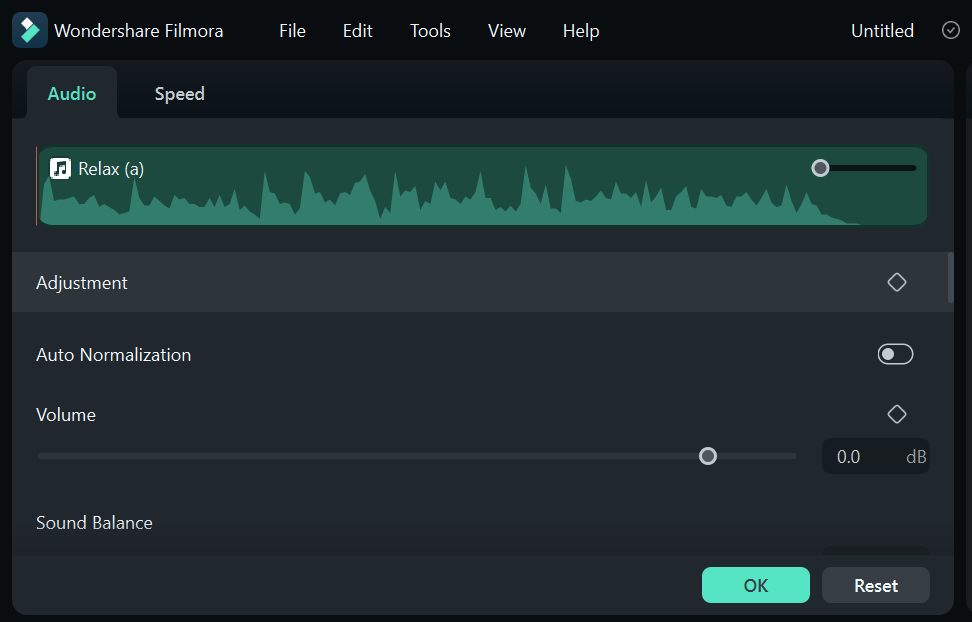This screenshot has height=622, width=972.
Task: Click the sync checkmark icon near Untitled
Action: [950, 30]
